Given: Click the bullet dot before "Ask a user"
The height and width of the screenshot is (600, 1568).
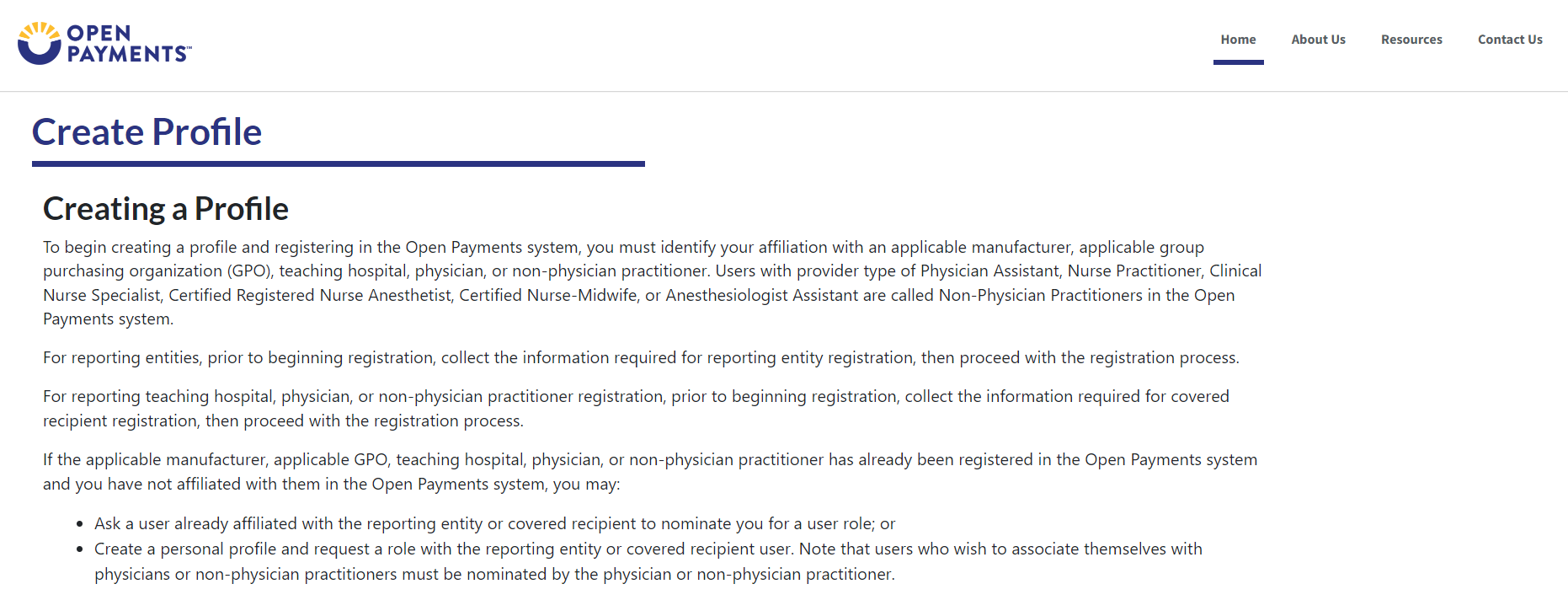Looking at the screenshot, I should (x=79, y=524).
